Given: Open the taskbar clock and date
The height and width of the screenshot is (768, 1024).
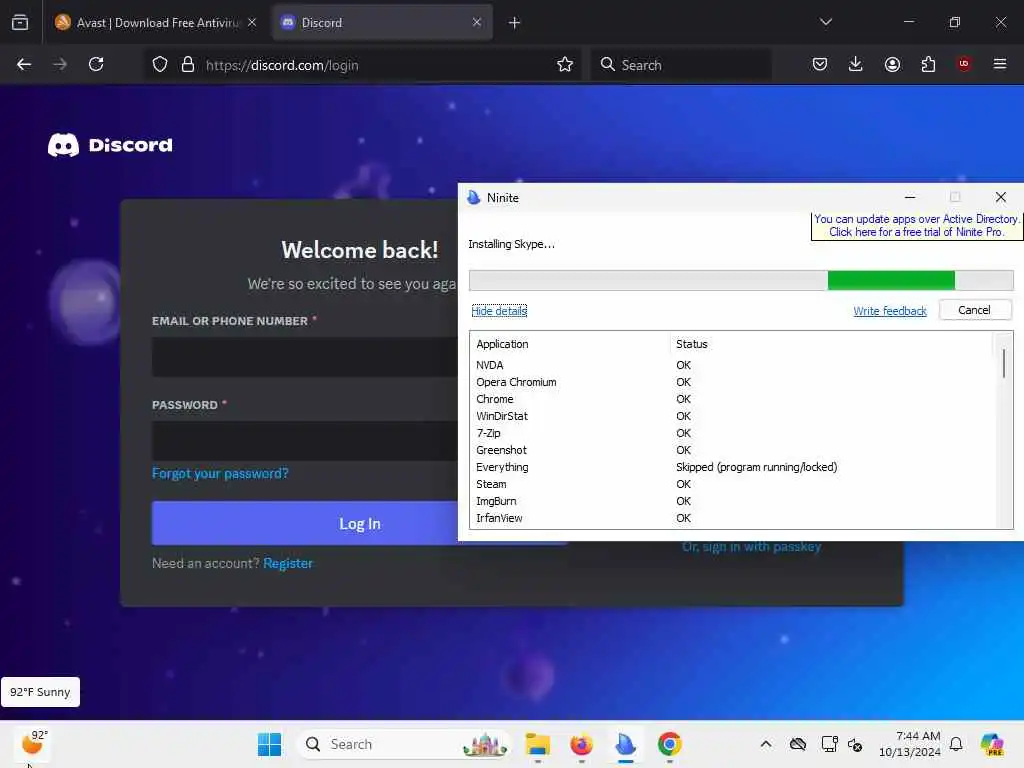Looking at the screenshot, I should click(910, 744).
